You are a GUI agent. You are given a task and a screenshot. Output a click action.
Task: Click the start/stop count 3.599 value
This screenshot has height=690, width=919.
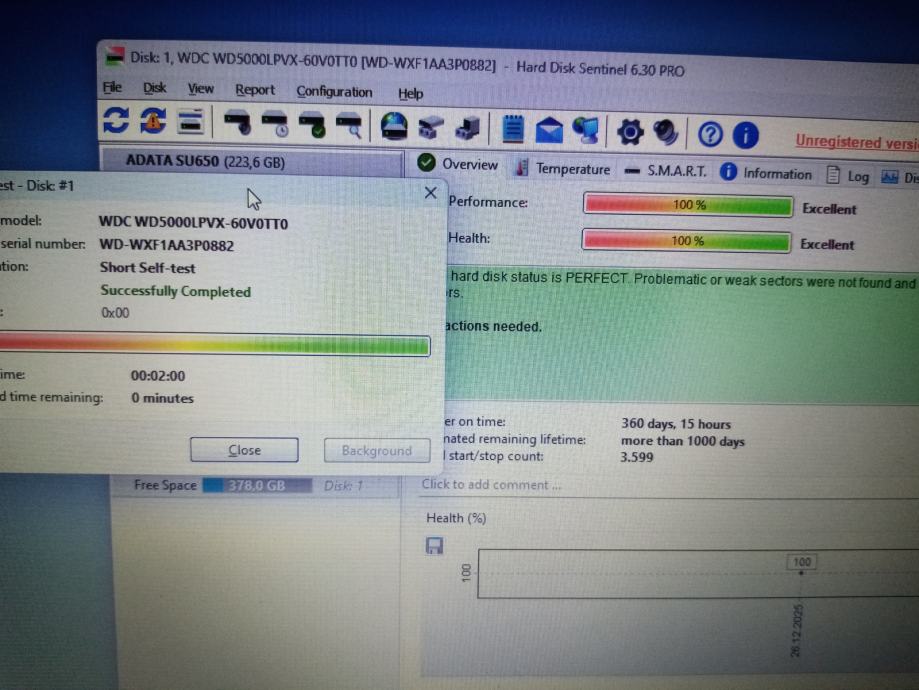coord(637,457)
